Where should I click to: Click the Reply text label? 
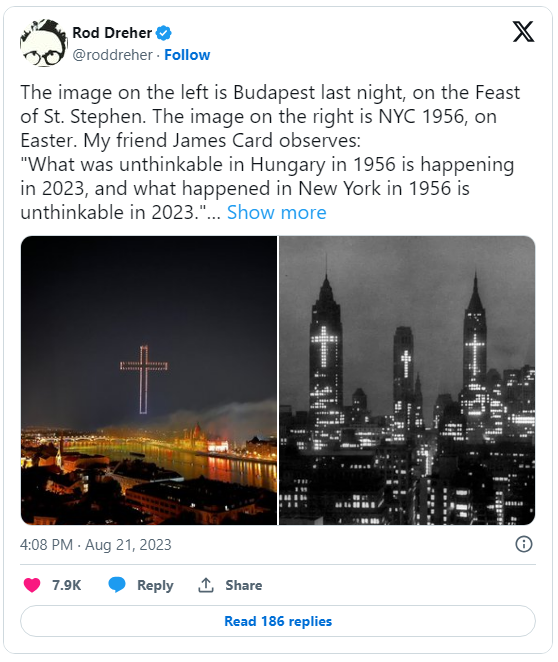coord(155,586)
